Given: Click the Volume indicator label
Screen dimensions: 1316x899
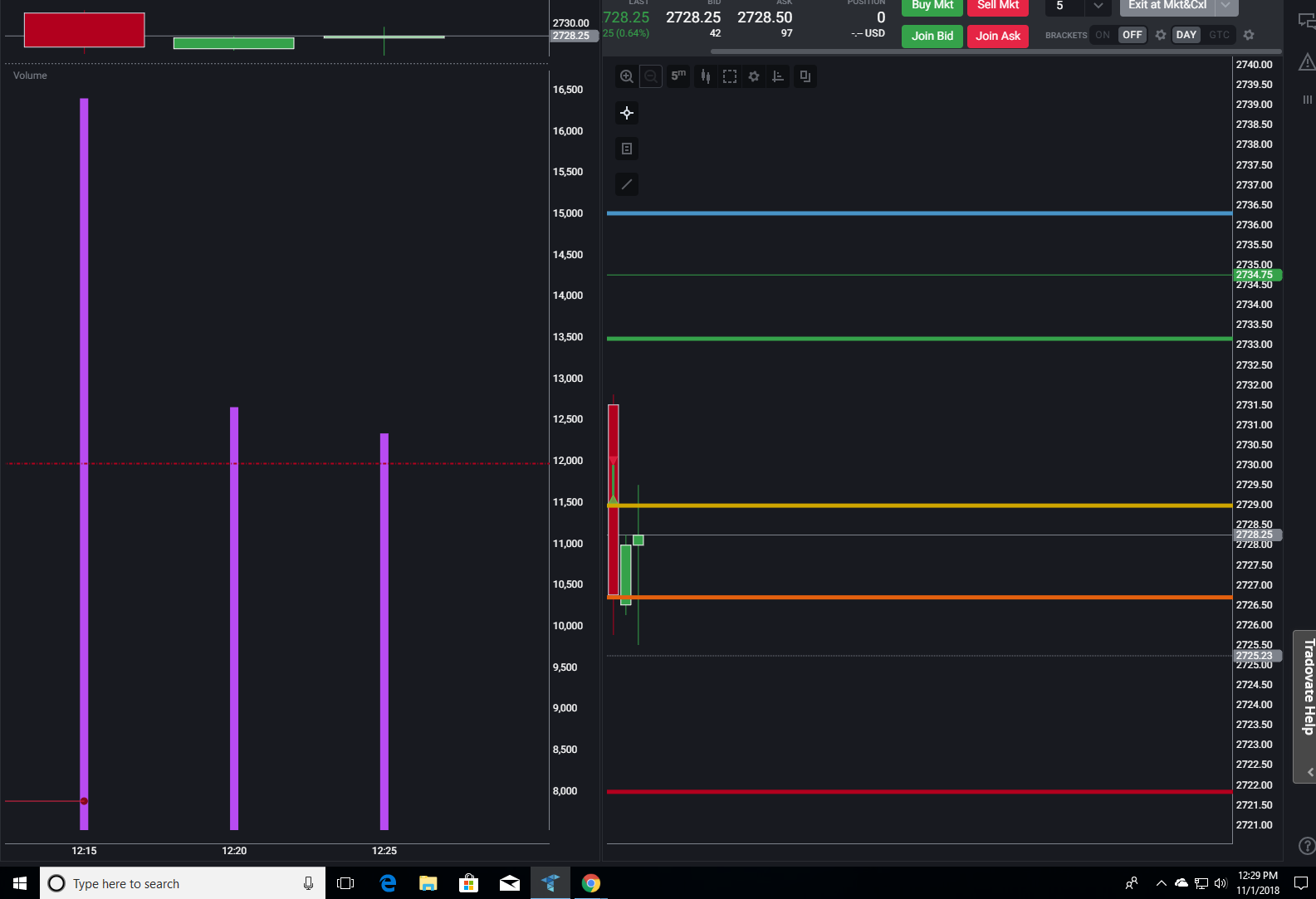Looking at the screenshot, I should (x=30, y=76).
